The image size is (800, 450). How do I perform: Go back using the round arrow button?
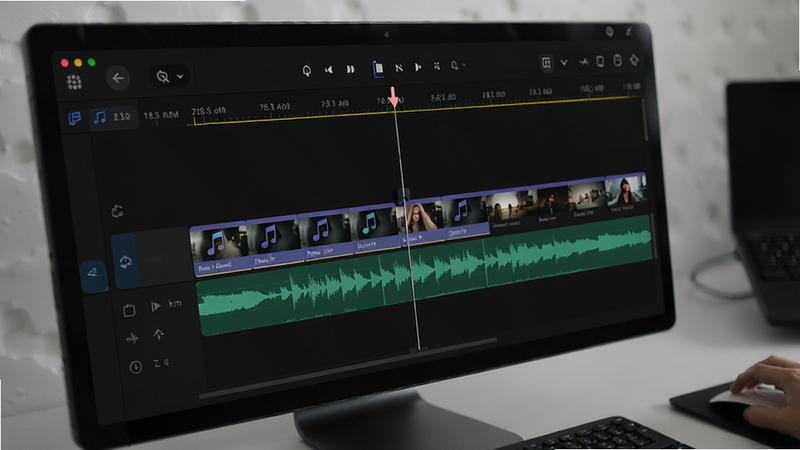click(118, 78)
